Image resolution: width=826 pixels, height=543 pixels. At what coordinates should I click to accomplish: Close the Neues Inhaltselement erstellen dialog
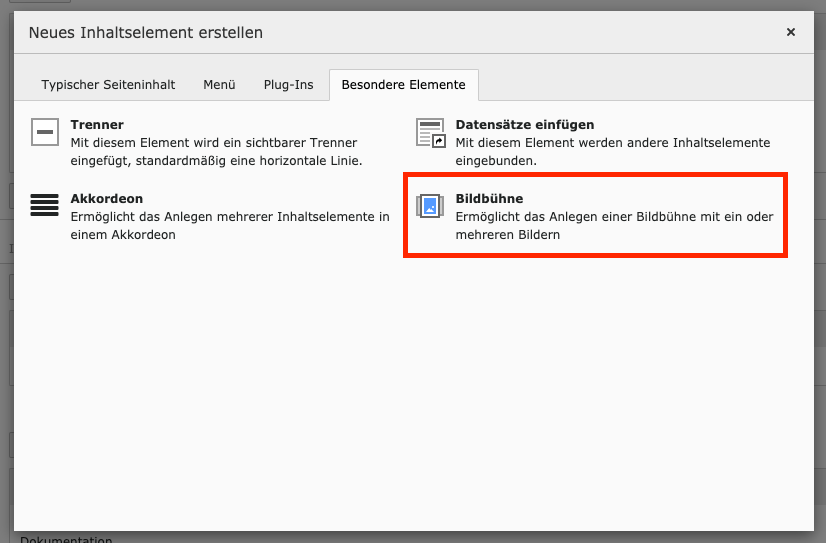(x=790, y=33)
